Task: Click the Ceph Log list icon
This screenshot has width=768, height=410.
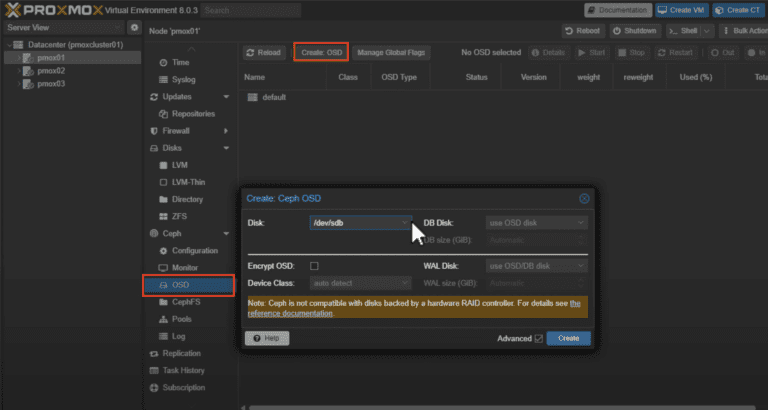Action: click(x=164, y=337)
